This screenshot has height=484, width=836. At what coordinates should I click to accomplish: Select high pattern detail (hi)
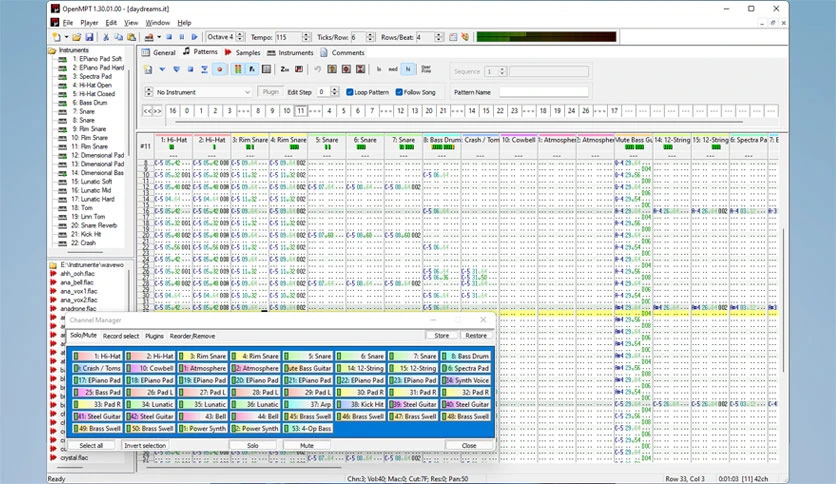click(408, 69)
